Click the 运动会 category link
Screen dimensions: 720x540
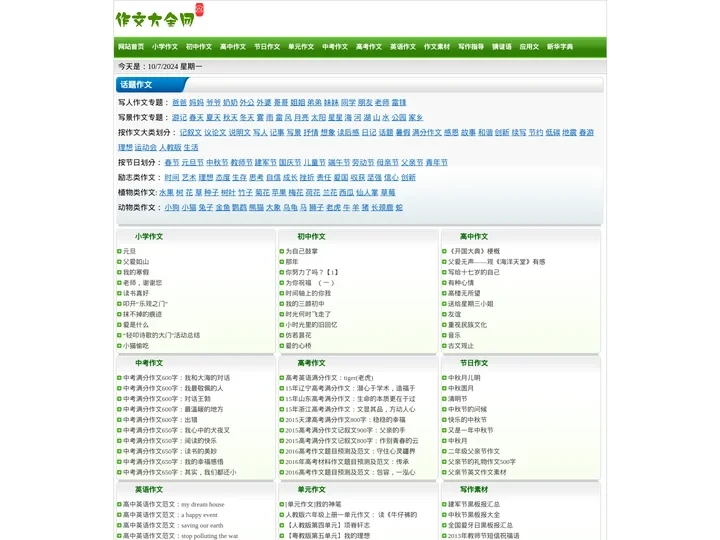pyautogui.click(x=146, y=148)
